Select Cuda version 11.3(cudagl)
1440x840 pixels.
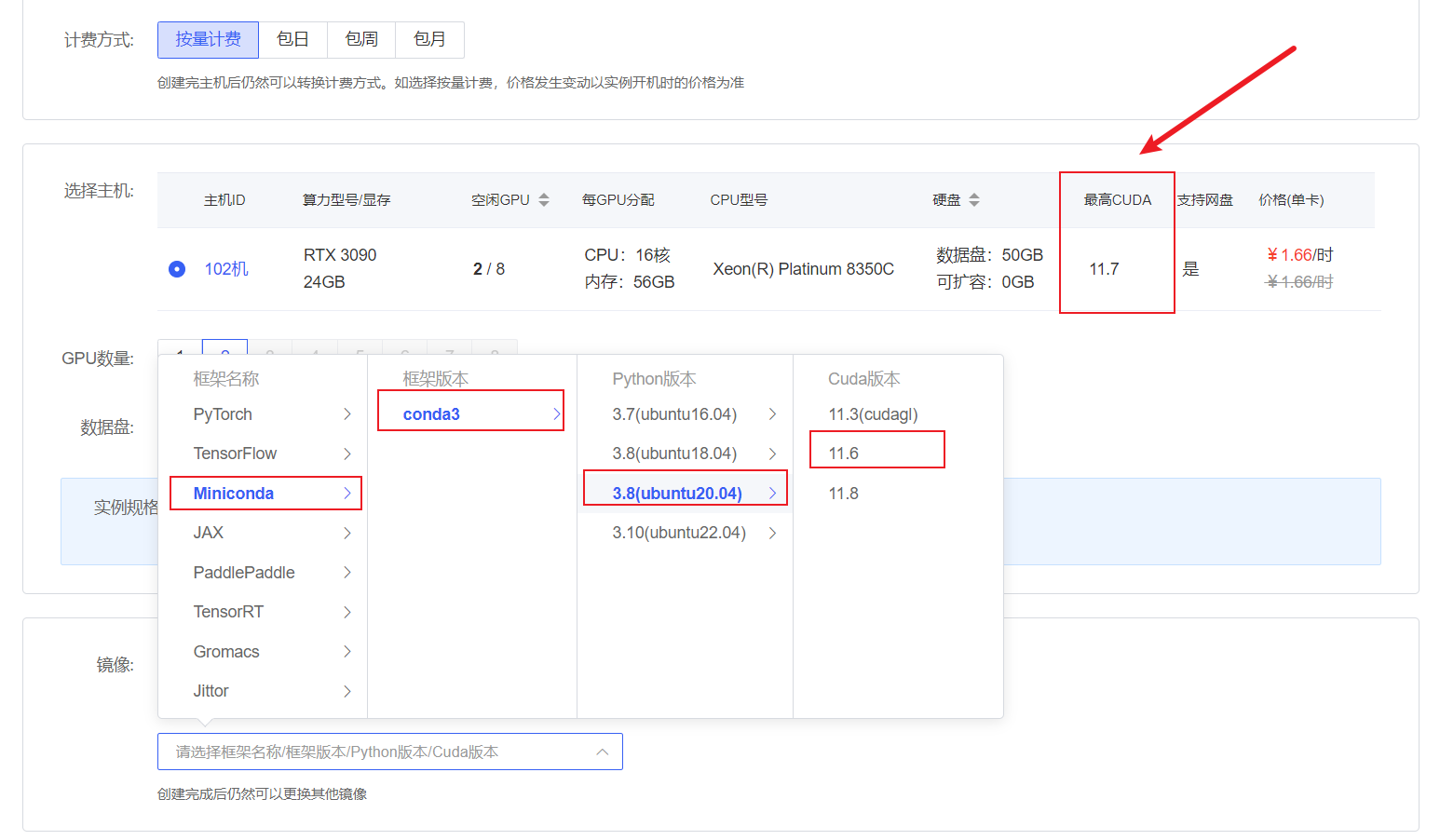pos(873,414)
